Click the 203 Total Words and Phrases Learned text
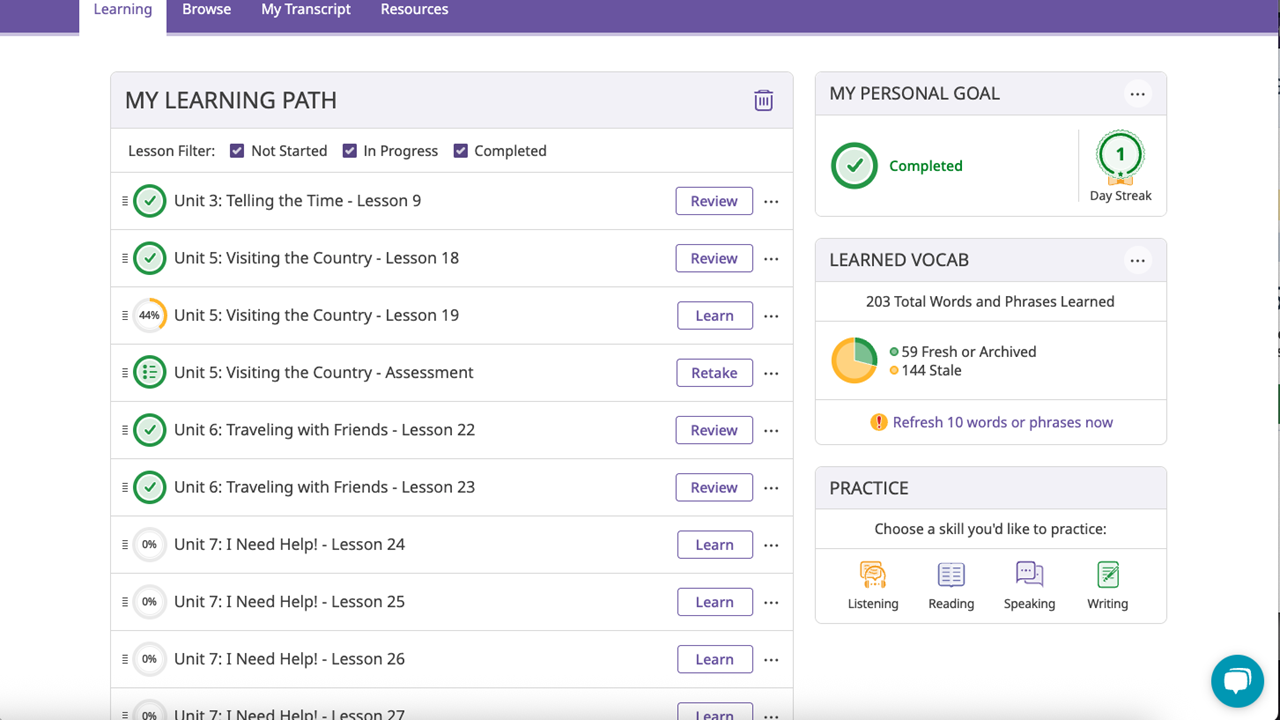 coord(990,301)
